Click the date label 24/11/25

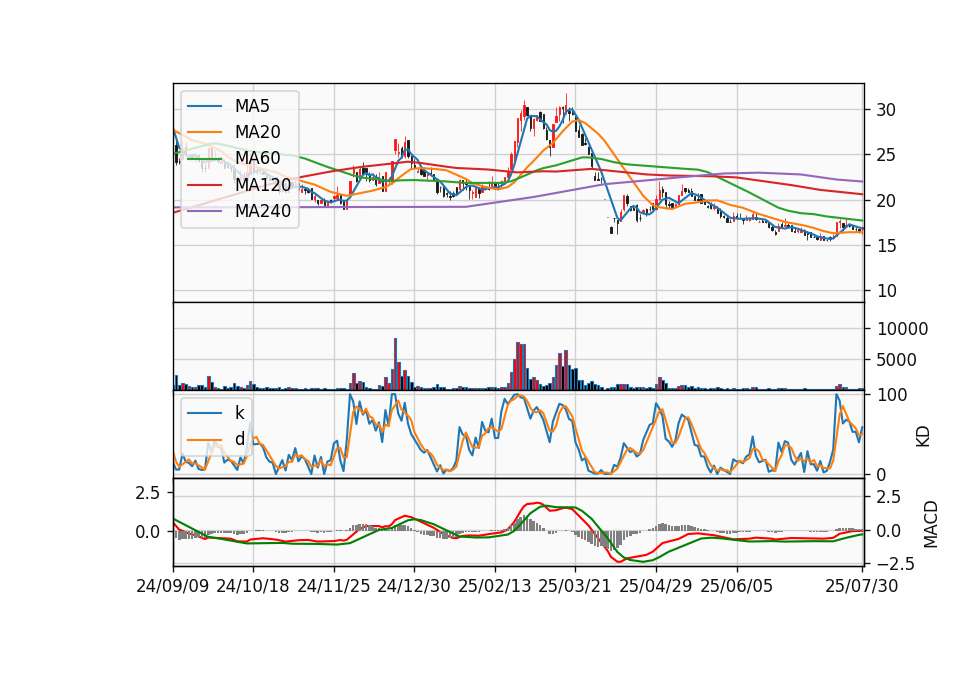334,586
